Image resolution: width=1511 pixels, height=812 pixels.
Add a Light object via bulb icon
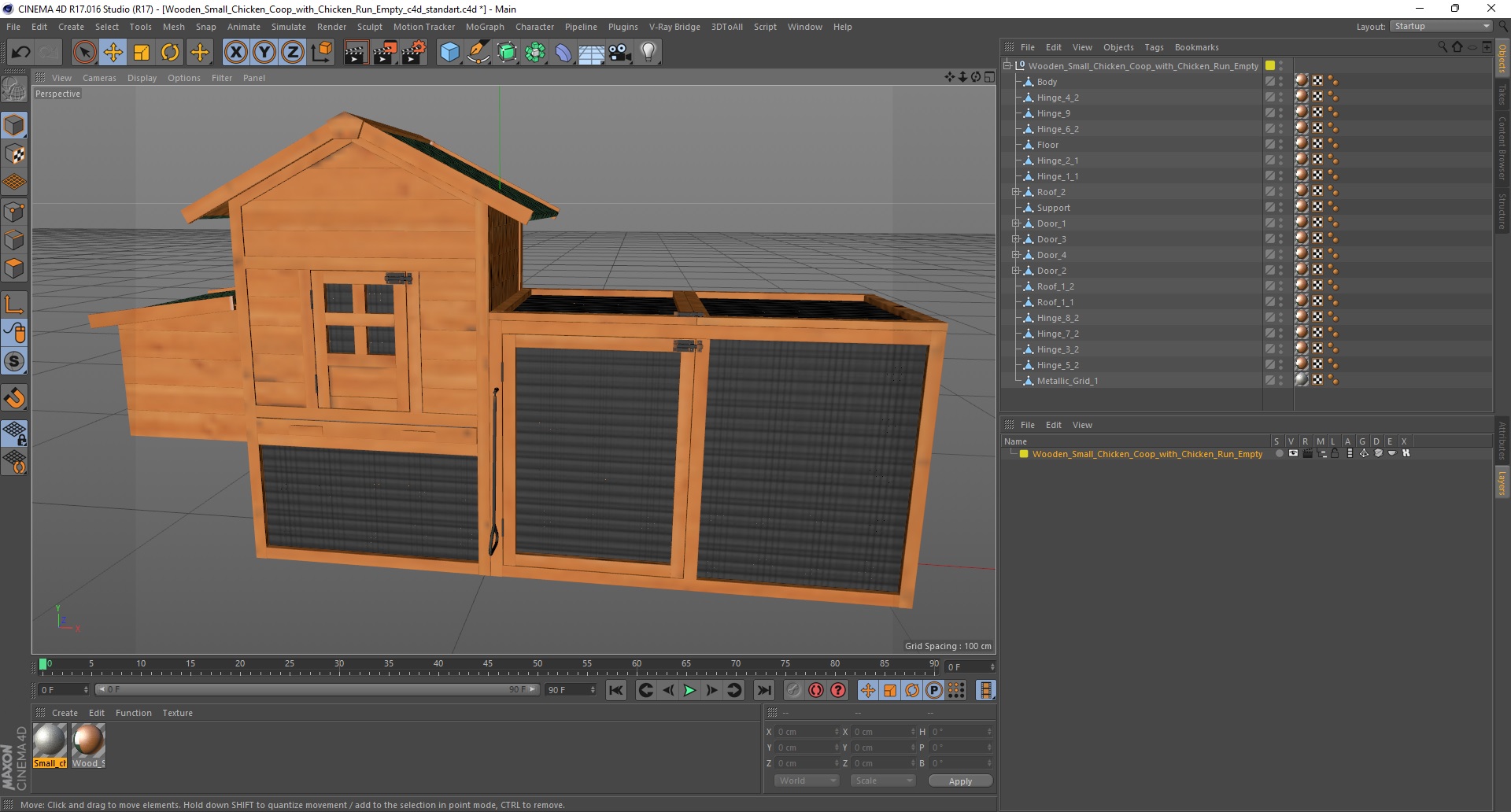648,53
